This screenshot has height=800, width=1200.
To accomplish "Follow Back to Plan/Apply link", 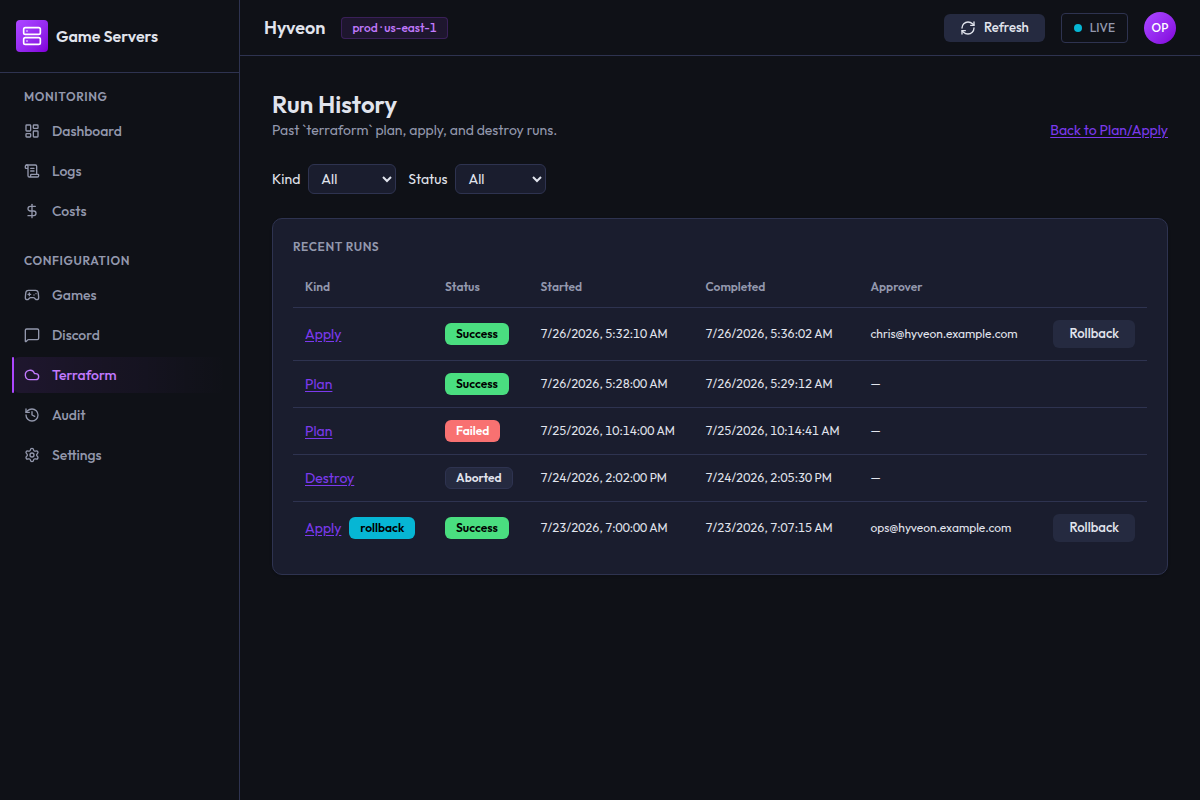I will (x=1109, y=130).
